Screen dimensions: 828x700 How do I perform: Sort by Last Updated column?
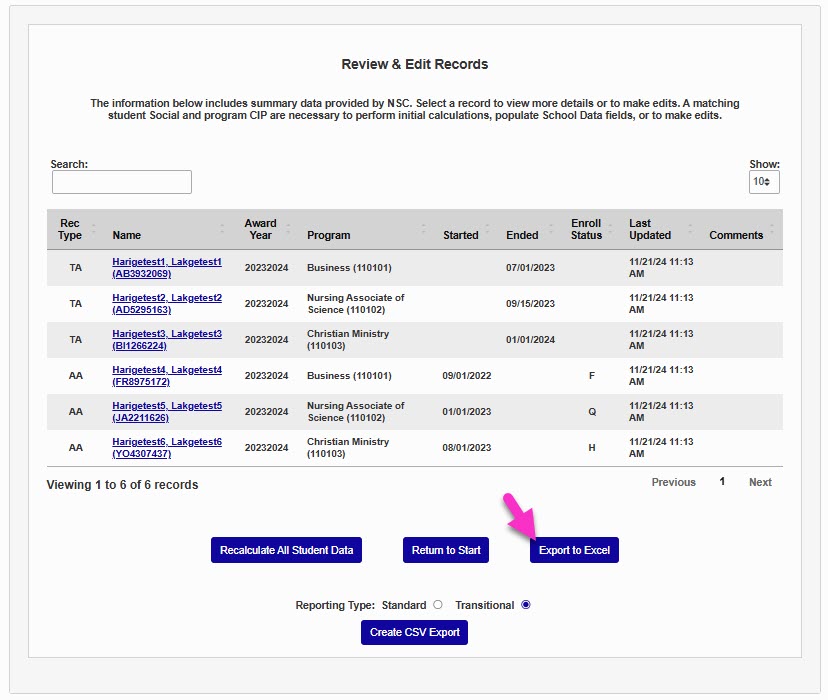point(650,229)
